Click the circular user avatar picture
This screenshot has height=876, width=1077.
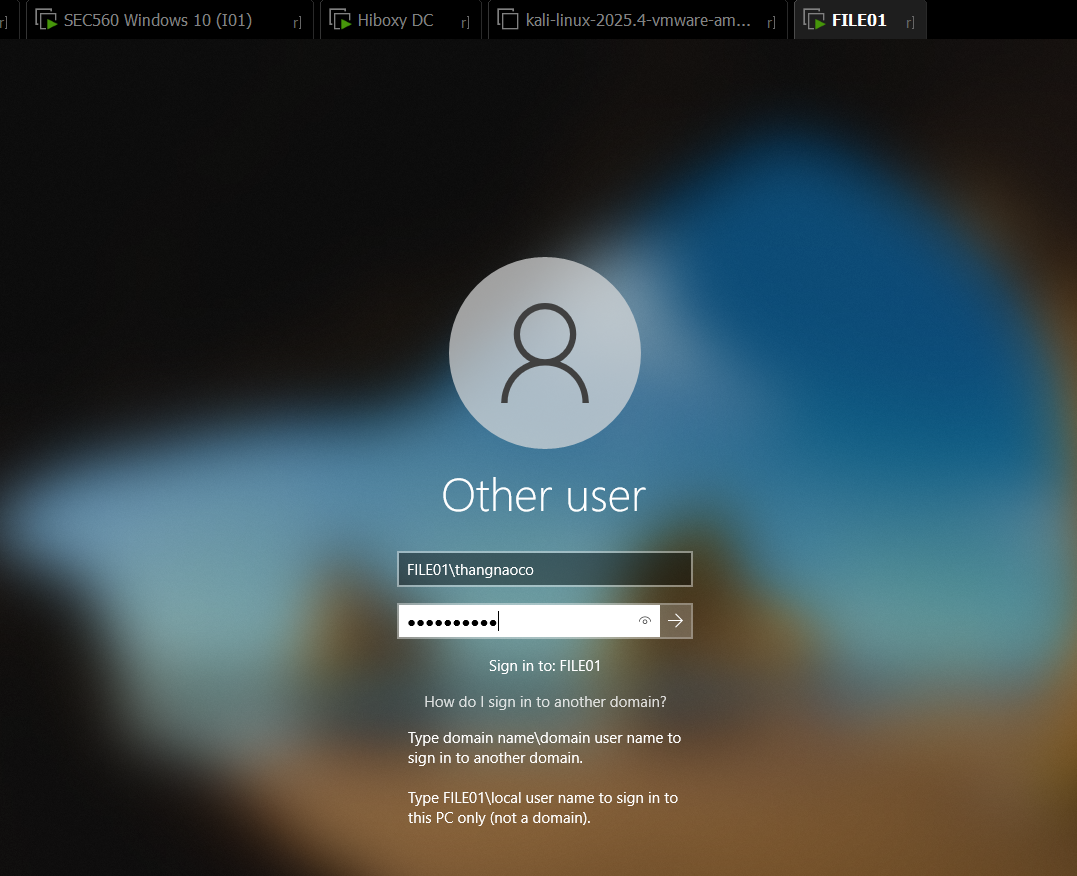pos(544,353)
